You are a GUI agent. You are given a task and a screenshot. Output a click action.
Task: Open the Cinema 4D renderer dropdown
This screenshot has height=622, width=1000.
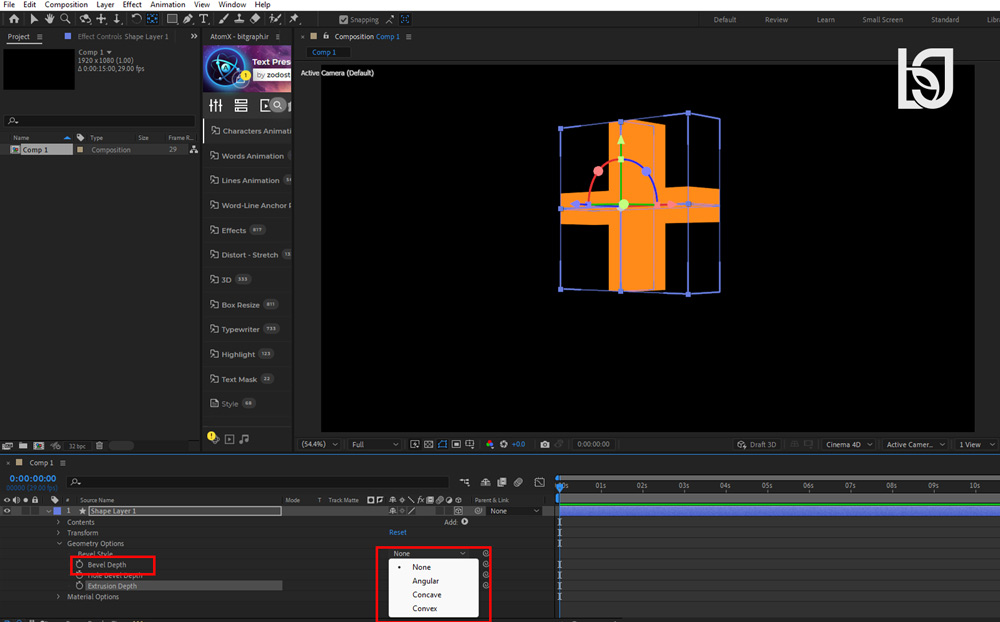pos(848,445)
